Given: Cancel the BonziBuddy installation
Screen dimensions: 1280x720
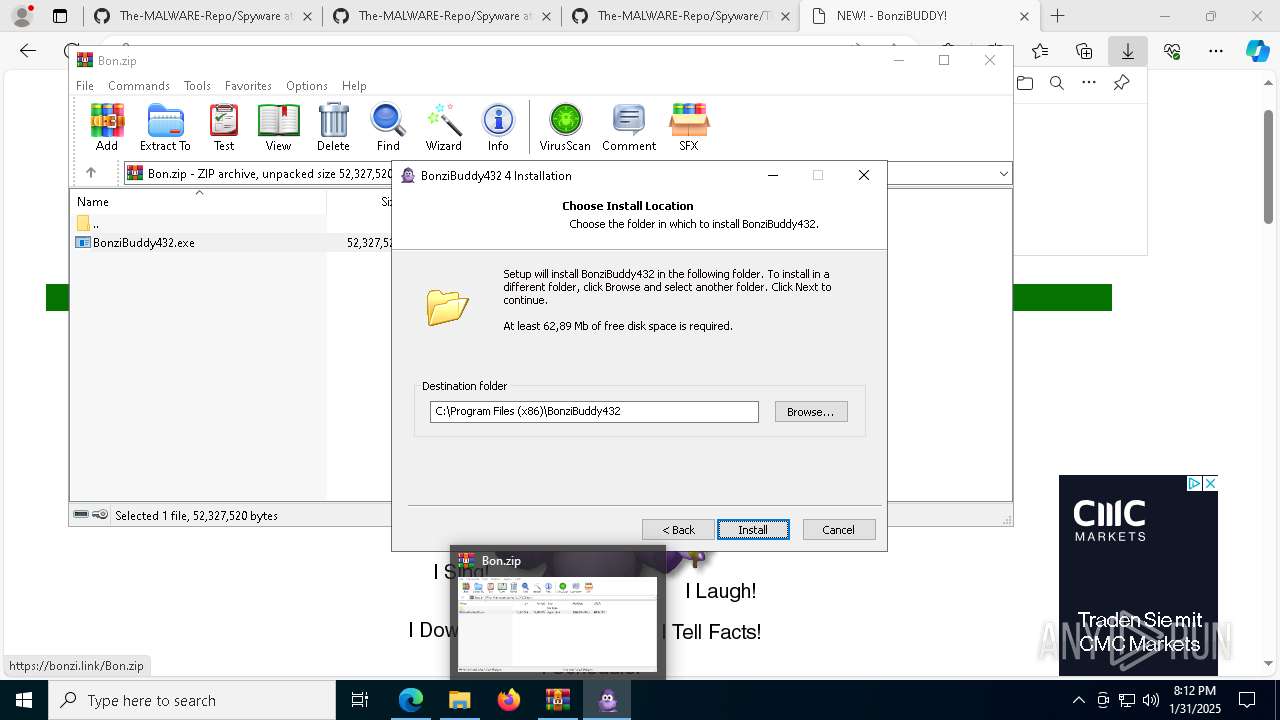Looking at the screenshot, I should pos(838,530).
